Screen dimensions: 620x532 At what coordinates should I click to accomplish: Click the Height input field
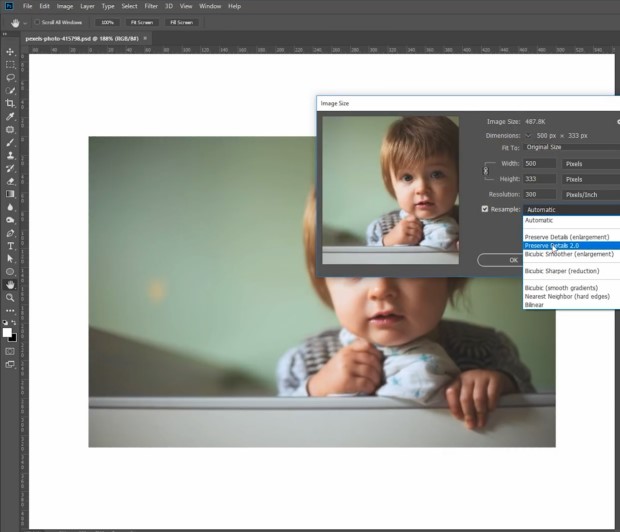coord(539,179)
